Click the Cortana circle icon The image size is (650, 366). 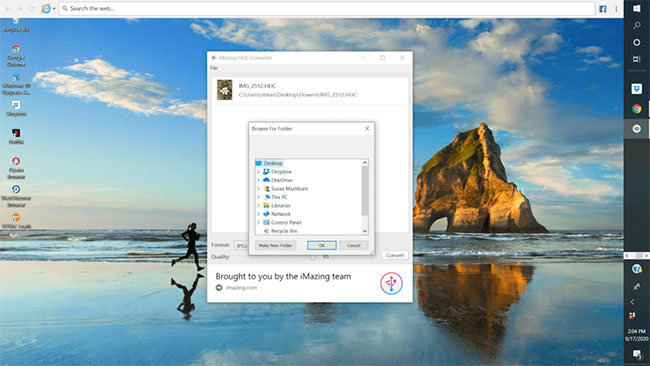(637, 42)
